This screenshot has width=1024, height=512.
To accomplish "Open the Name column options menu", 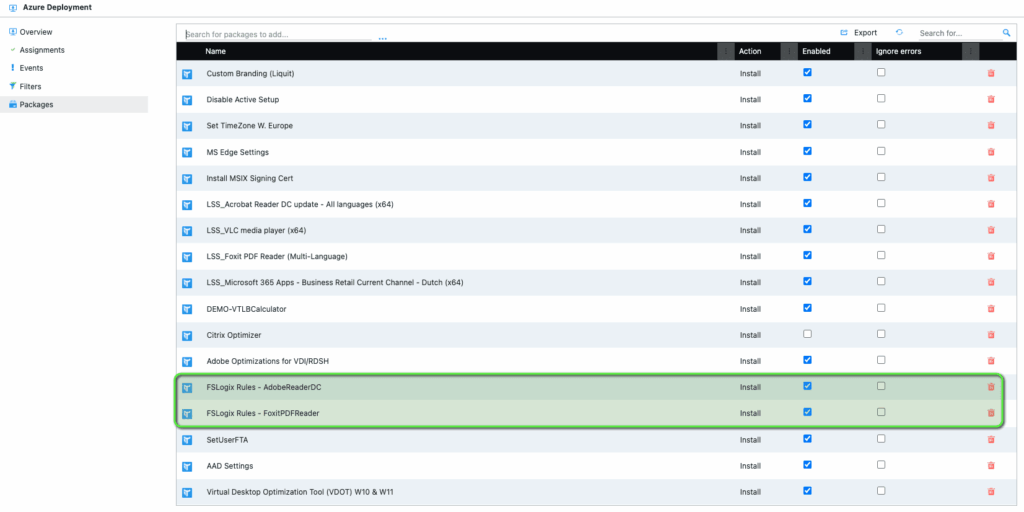I will point(725,51).
